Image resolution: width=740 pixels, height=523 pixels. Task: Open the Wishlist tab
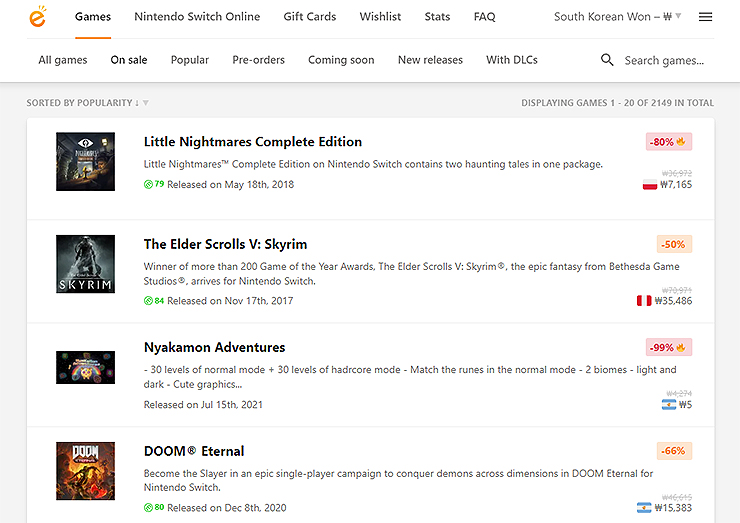(x=380, y=17)
